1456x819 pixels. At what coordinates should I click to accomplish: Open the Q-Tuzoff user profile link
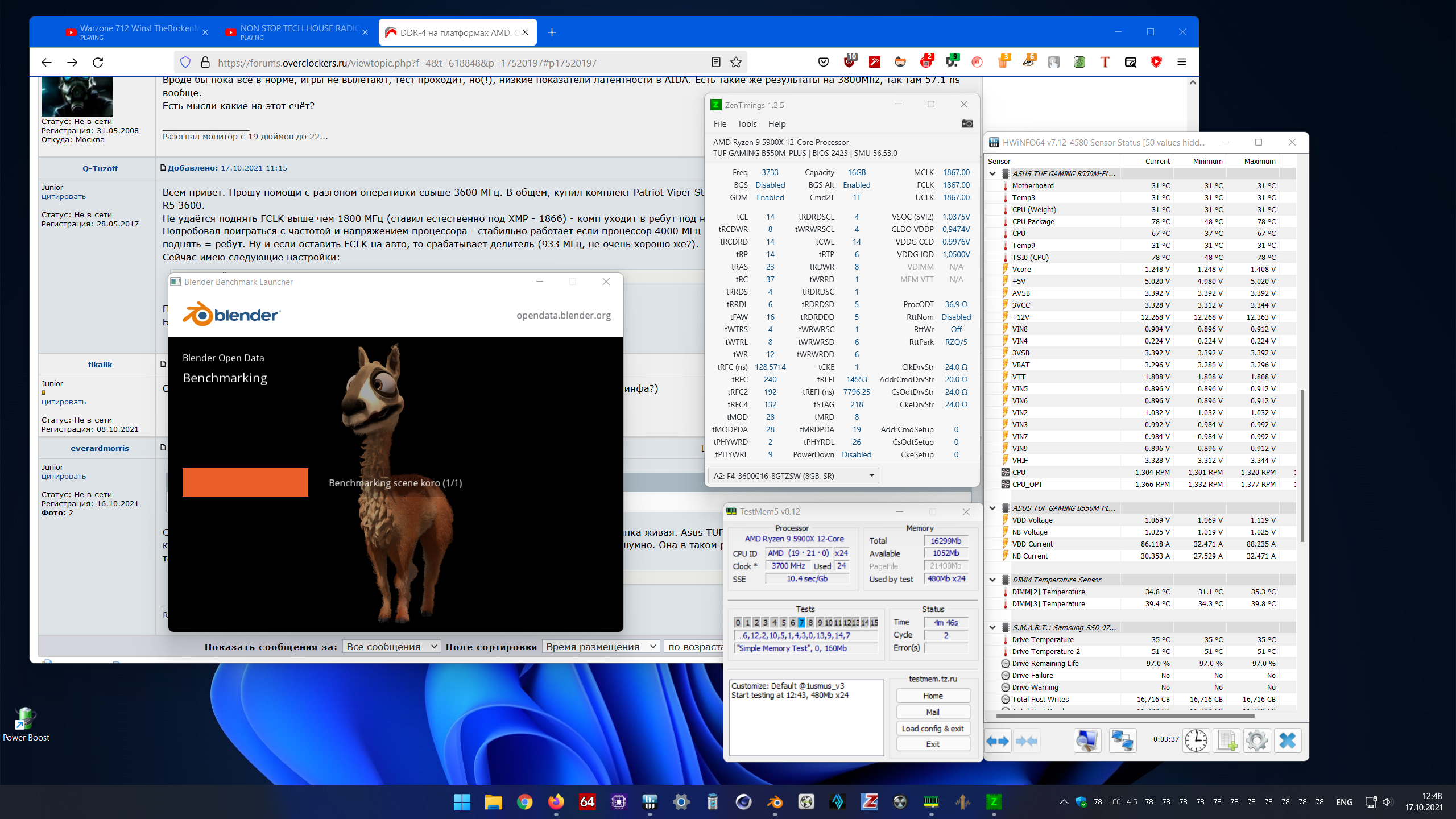[100, 168]
